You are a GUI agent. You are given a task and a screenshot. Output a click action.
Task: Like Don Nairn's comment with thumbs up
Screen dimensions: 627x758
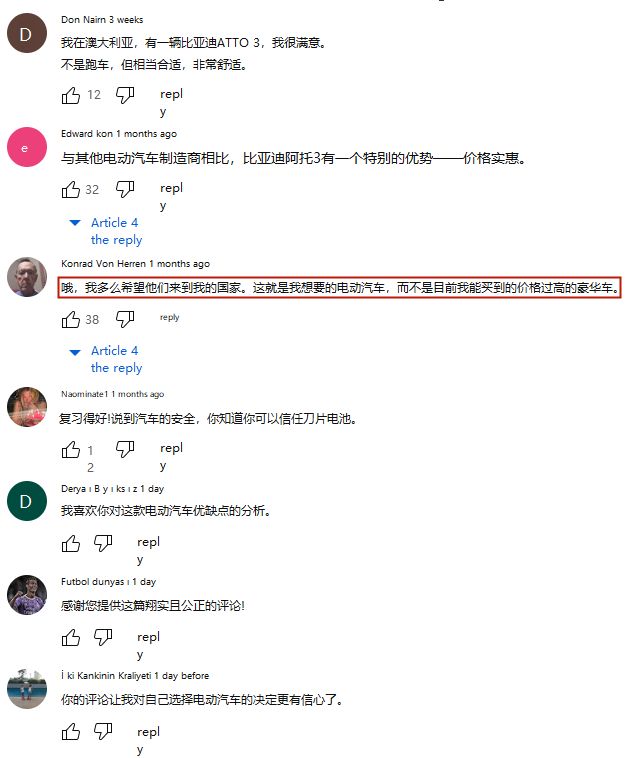pos(71,95)
